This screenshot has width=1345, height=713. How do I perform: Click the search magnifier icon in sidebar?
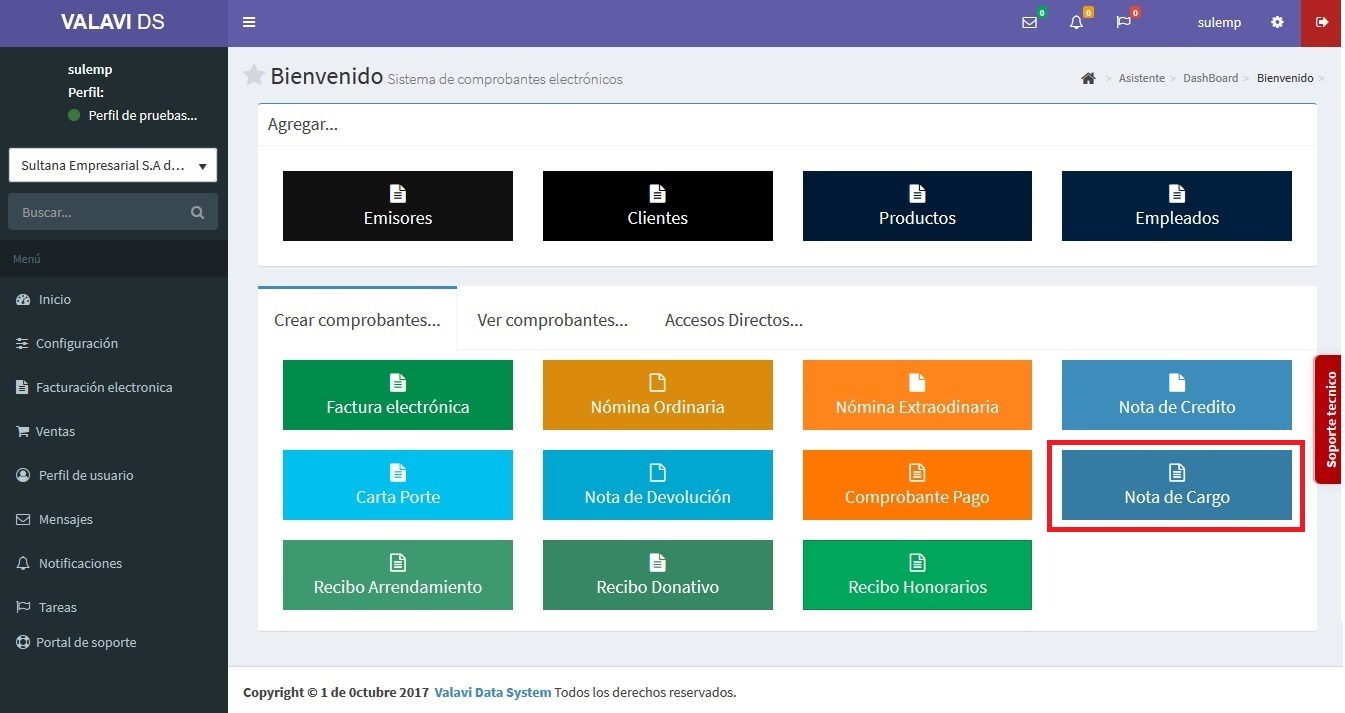(197, 212)
